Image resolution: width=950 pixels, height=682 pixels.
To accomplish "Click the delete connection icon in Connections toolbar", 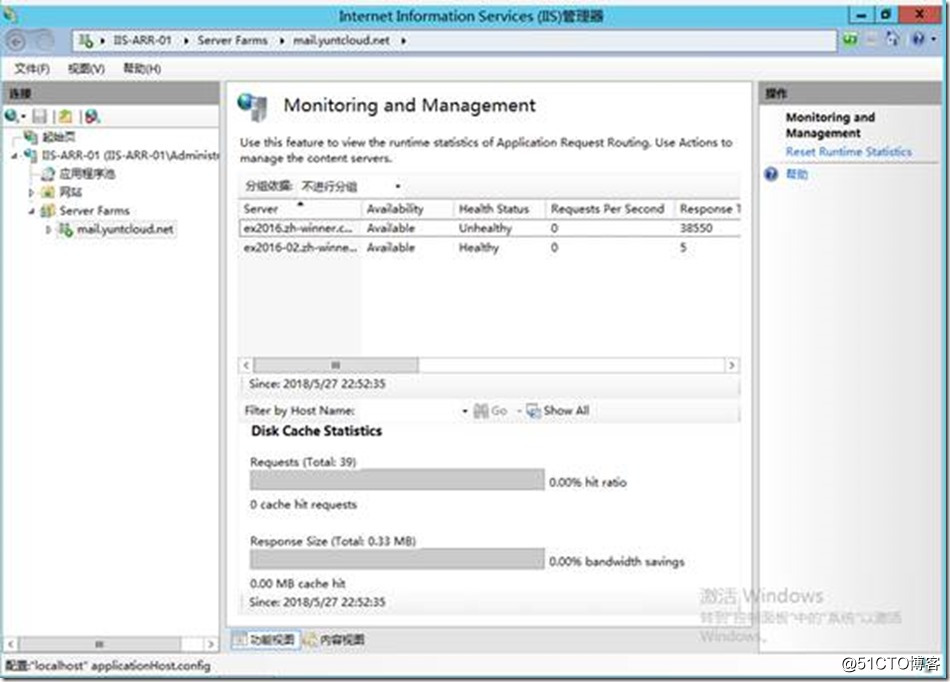I will (92, 116).
